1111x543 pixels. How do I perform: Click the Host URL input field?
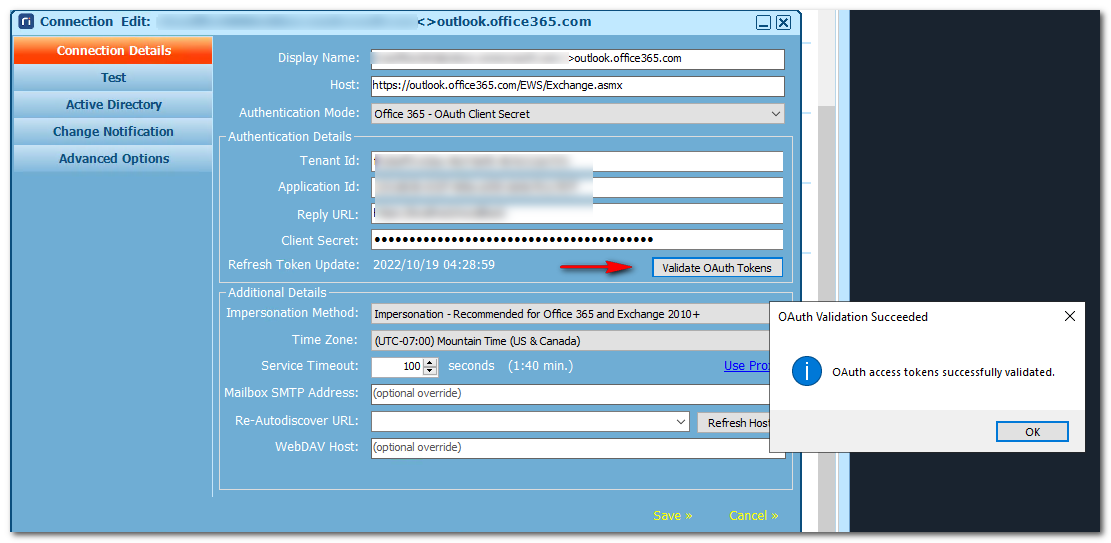[x=577, y=86]
